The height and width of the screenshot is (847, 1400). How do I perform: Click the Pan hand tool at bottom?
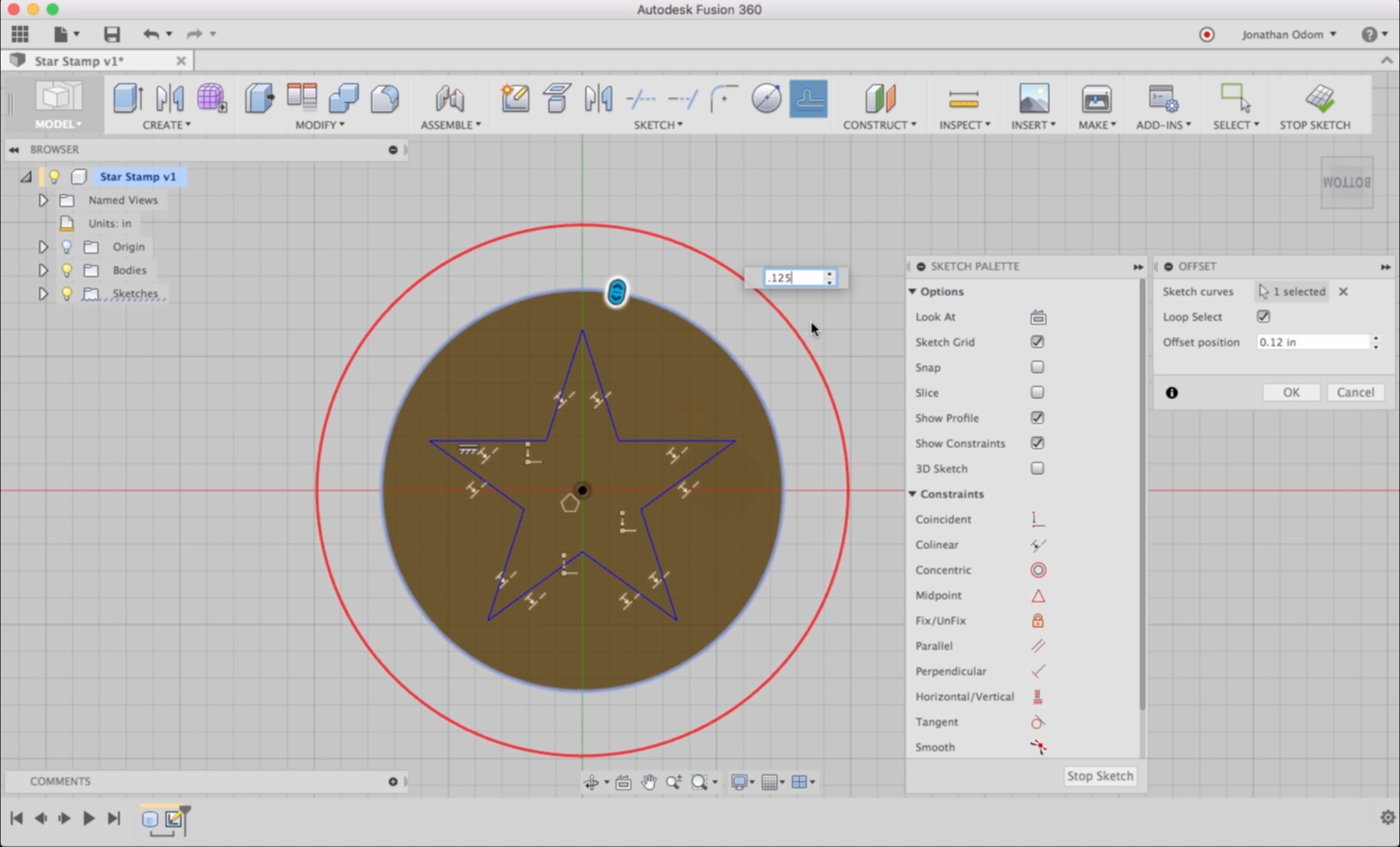click(x=648, y=782)
